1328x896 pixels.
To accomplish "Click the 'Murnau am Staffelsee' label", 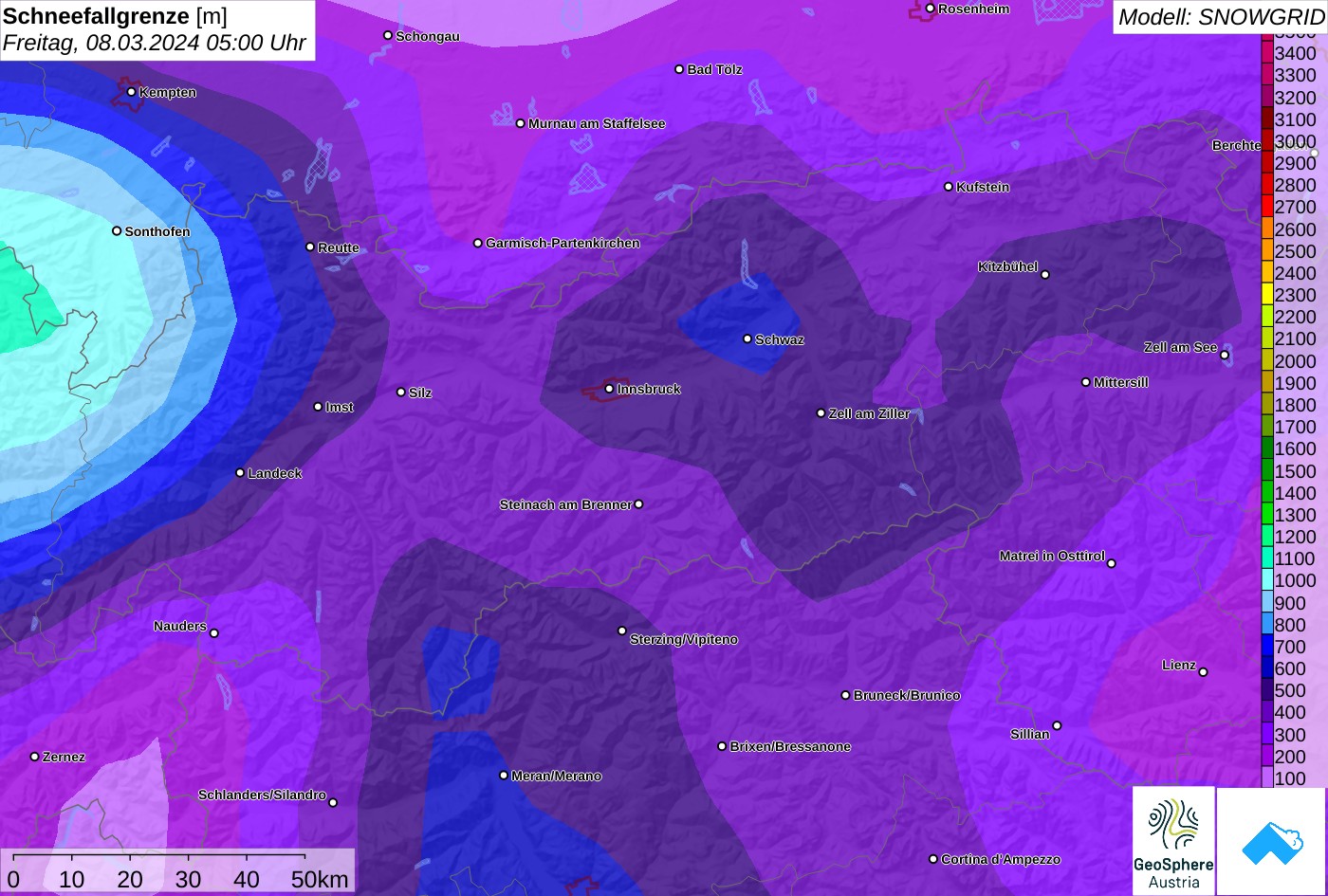I will (x=597, y=123).
